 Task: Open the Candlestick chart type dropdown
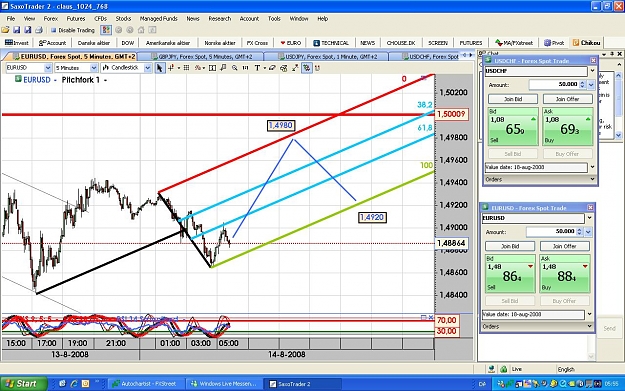tap(147, 68)
